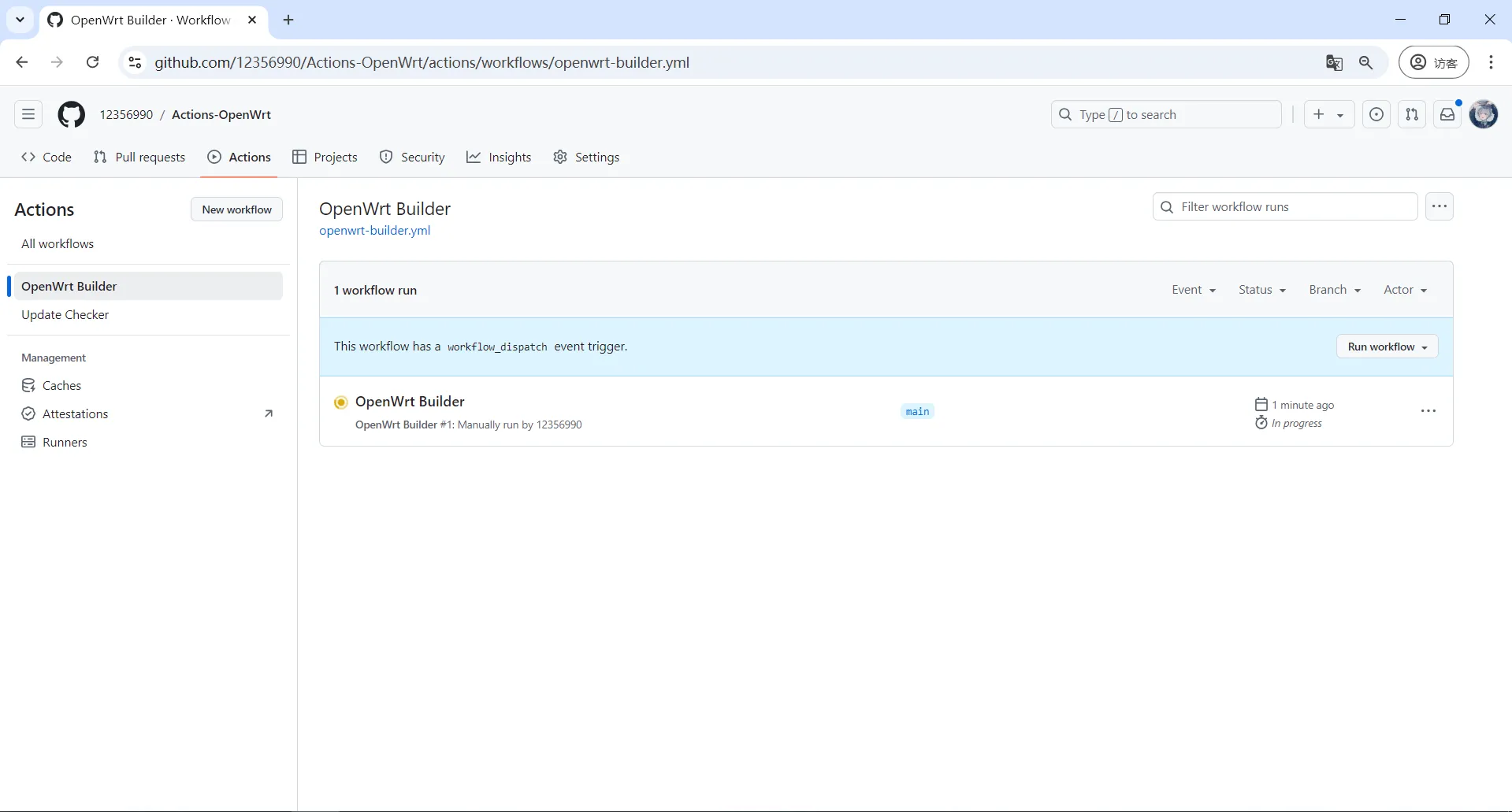Open the Attestations external link arrow
Image resolution: width=1512 pixels, height=812 pixels.
(x=269, y=413)
